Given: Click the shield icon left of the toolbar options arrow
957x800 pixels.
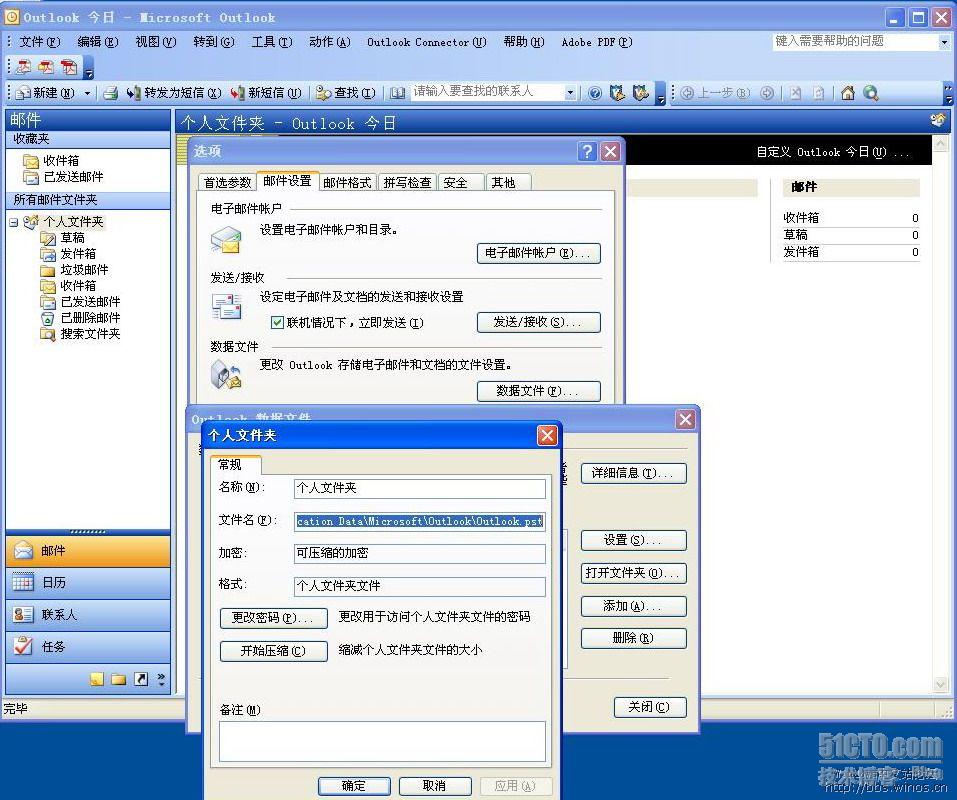Looking at the screenshot, I should (x=640, y=93).
